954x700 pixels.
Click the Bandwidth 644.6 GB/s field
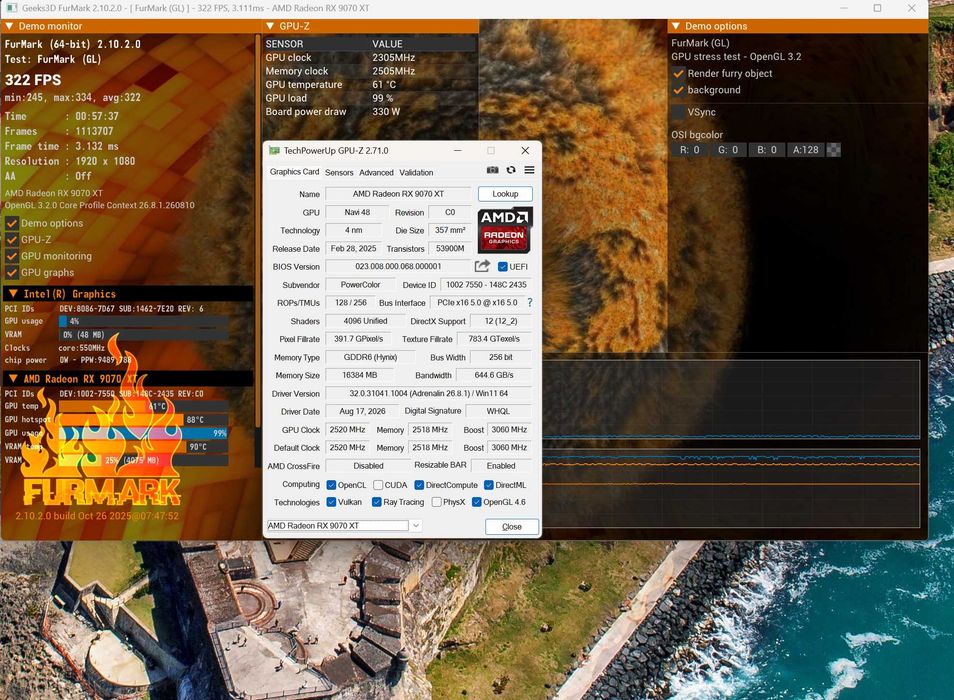(493, 375)
